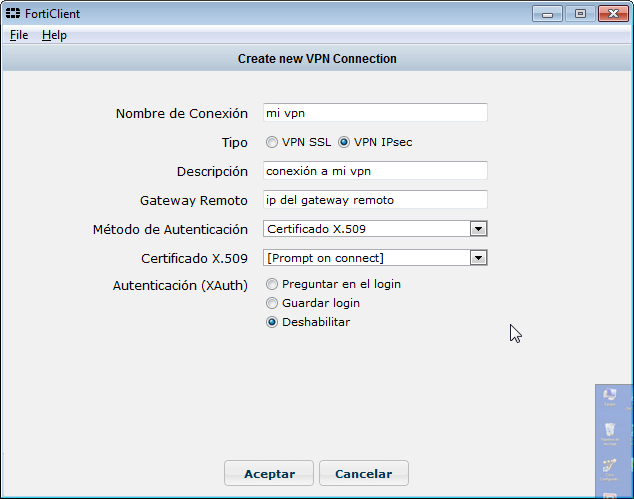The width and height of the screenshot is (634, 499).
Task: Click the Cisco Configuration desktop shortcut
Action: (x=609, y=468)
